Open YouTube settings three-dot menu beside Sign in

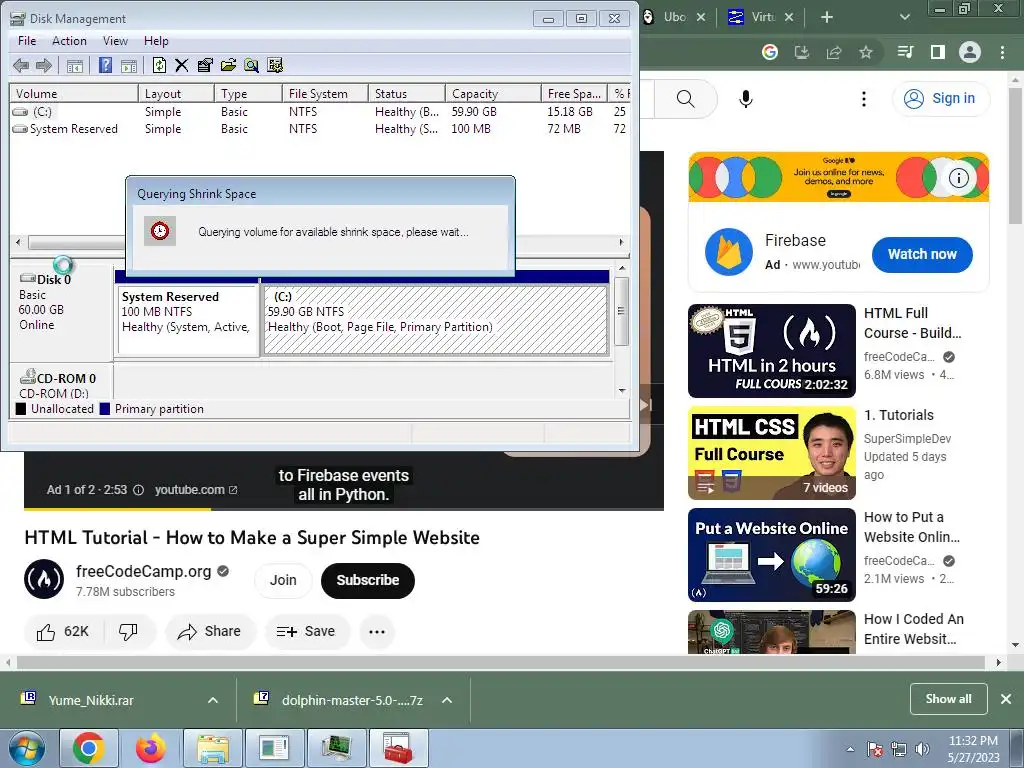[864, 99]
